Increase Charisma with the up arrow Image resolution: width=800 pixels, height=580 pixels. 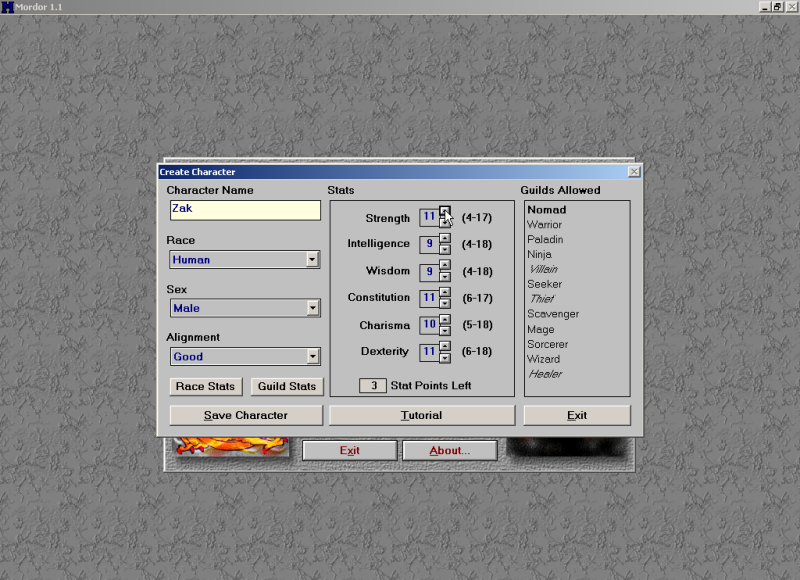click(445, 319)
